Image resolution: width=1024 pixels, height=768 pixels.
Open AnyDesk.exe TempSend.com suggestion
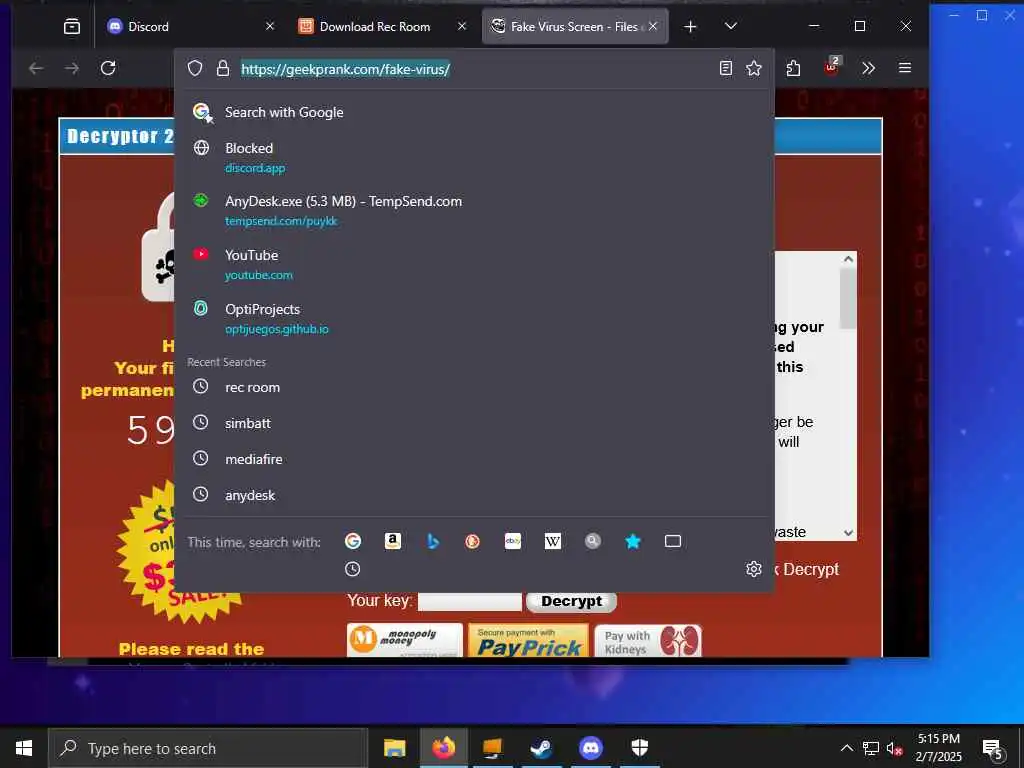(475, 210)
